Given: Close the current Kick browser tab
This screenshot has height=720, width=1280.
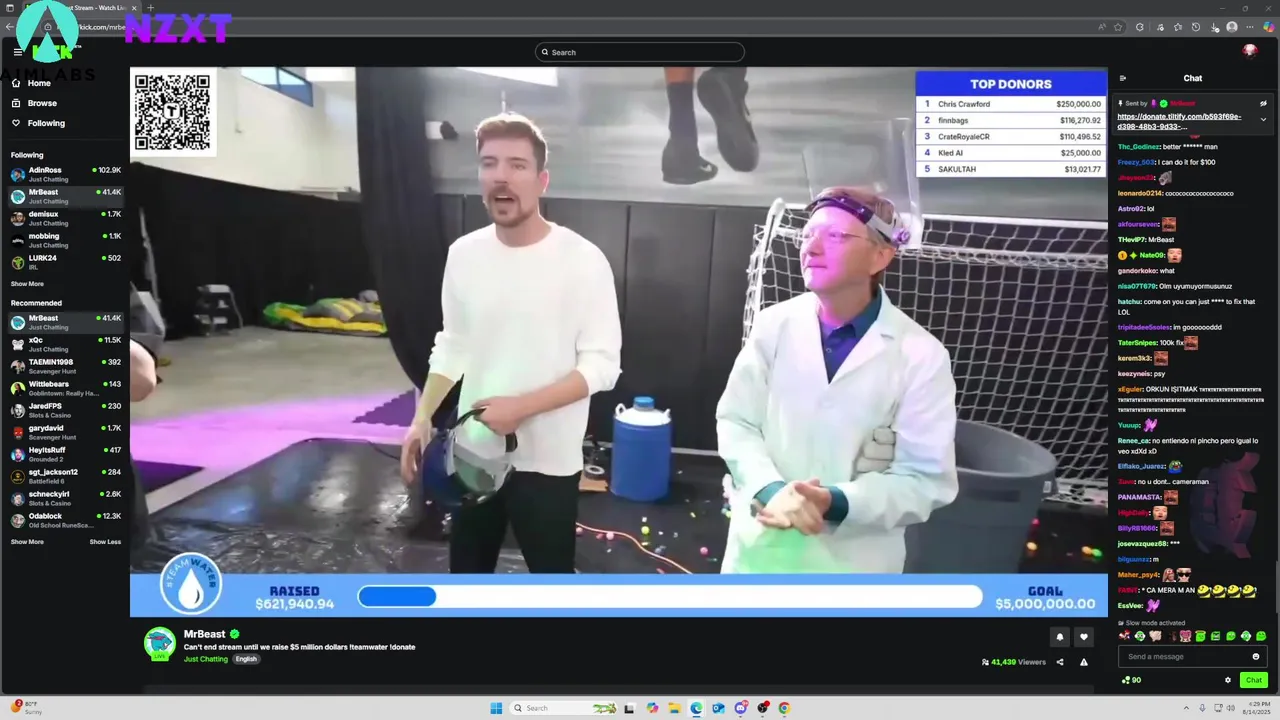Looking at the screenshot, I should pos(134,8).
